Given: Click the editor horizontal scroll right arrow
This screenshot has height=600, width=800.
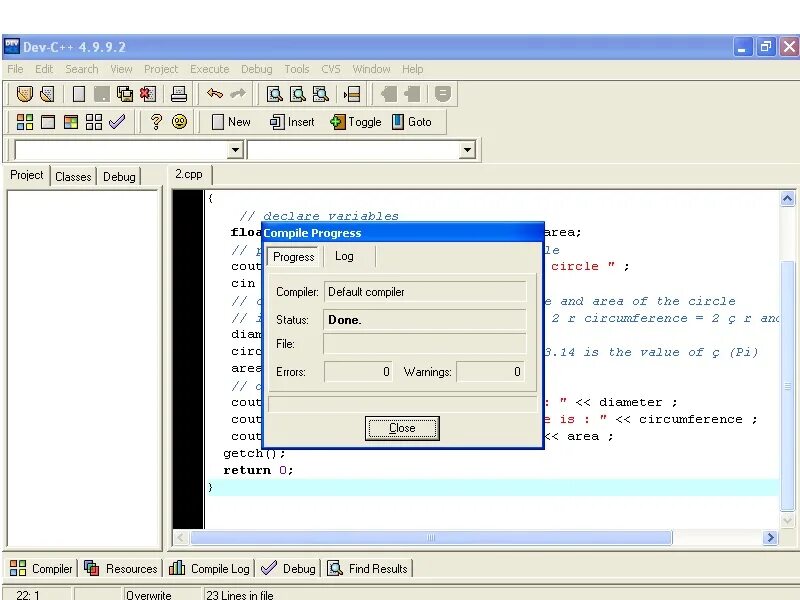Looking at the screenshot, I should [770, 537].
